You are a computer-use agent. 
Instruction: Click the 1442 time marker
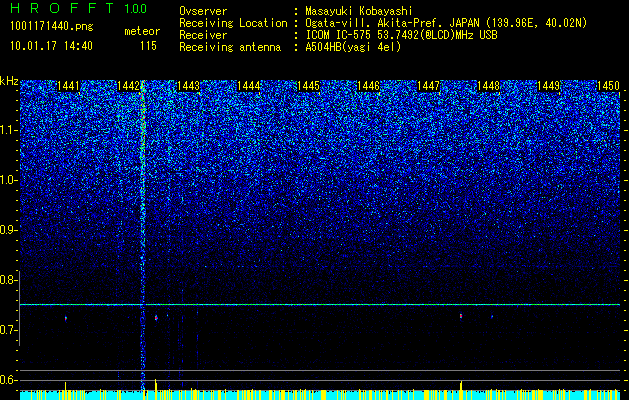click(128, 86)
